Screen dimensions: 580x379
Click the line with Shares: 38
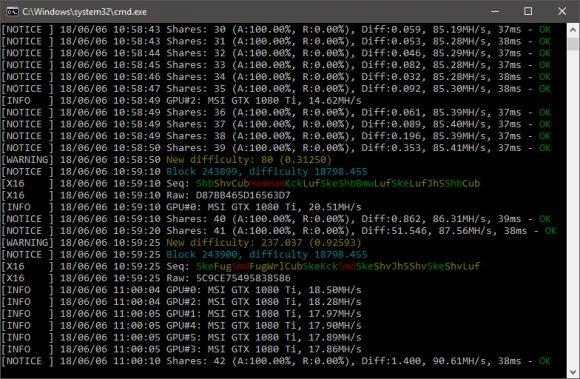tap(276, 136)
